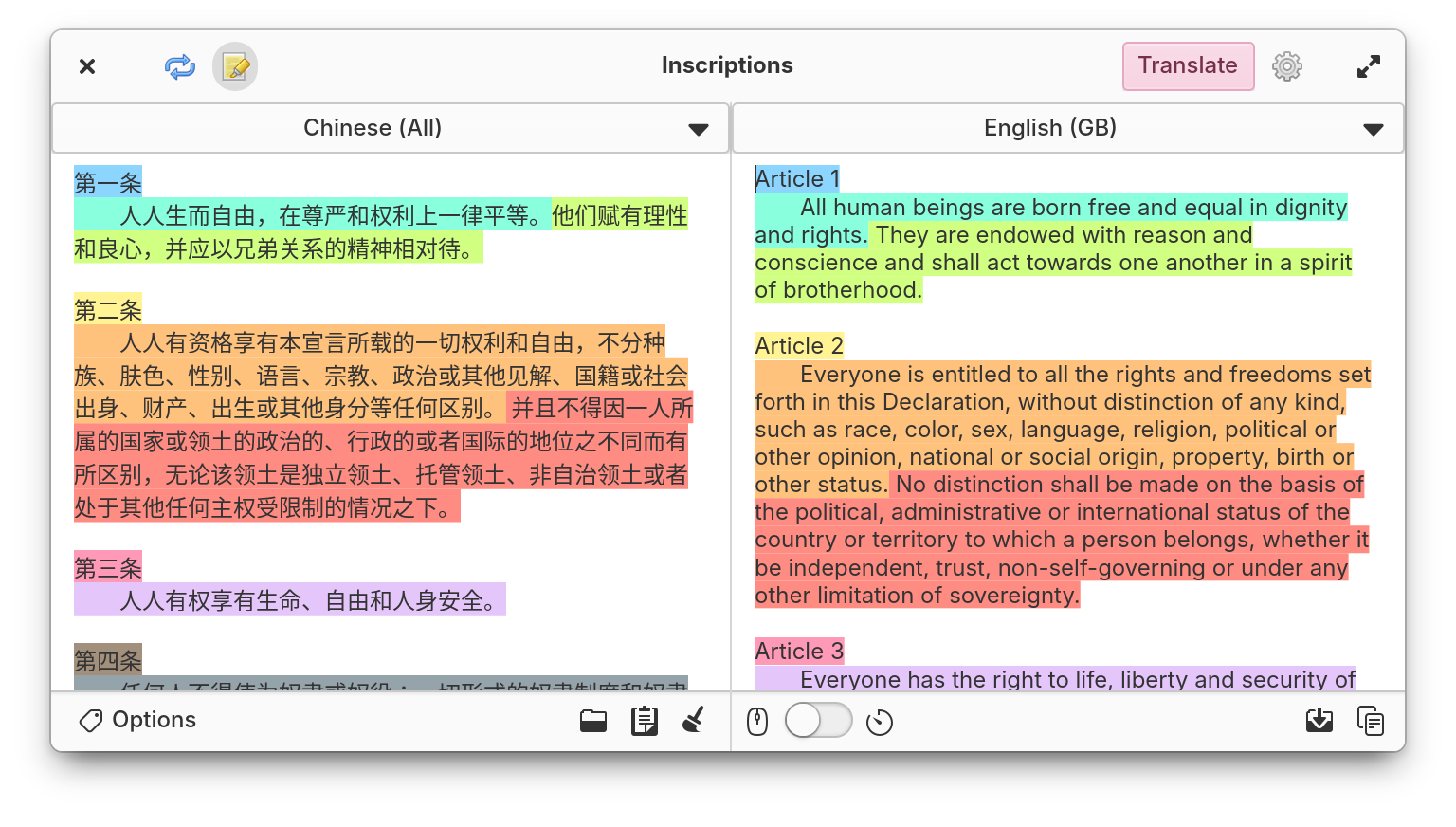1456x827 pixels.
Task: Select the mouse pointer icon
Action: point(757,721)
